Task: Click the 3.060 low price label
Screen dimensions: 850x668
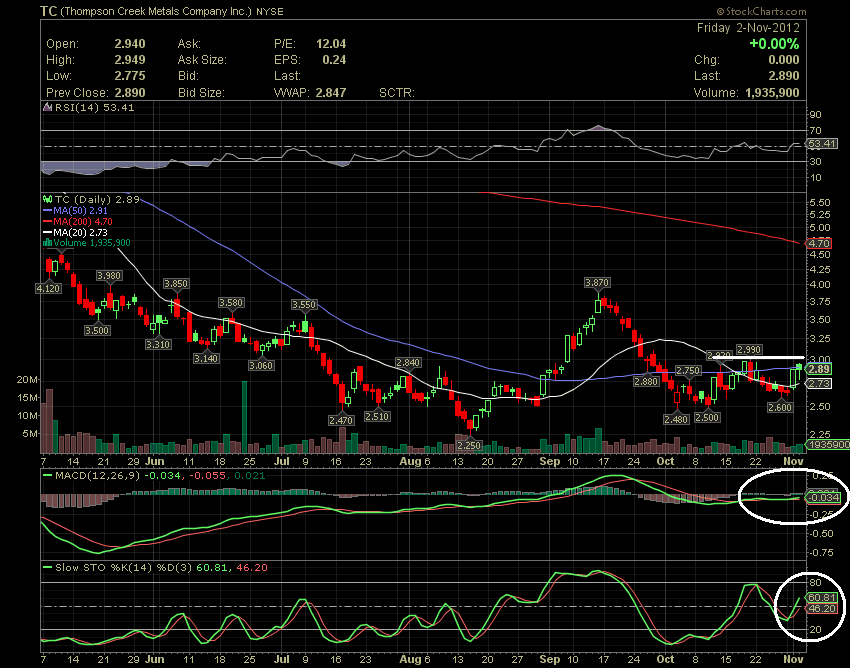Action: (261, 365)
